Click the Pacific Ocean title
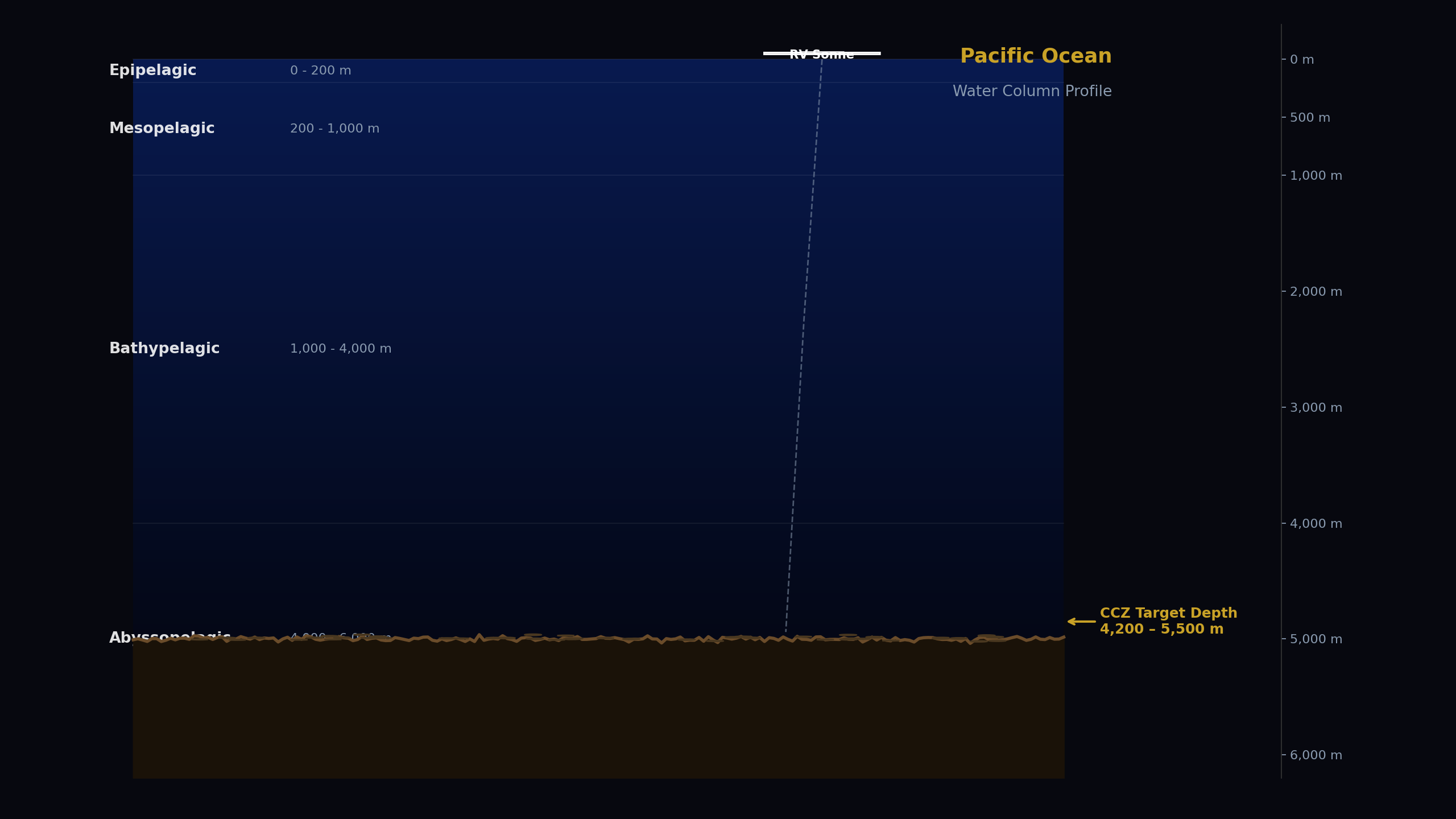 (1036, 56)
